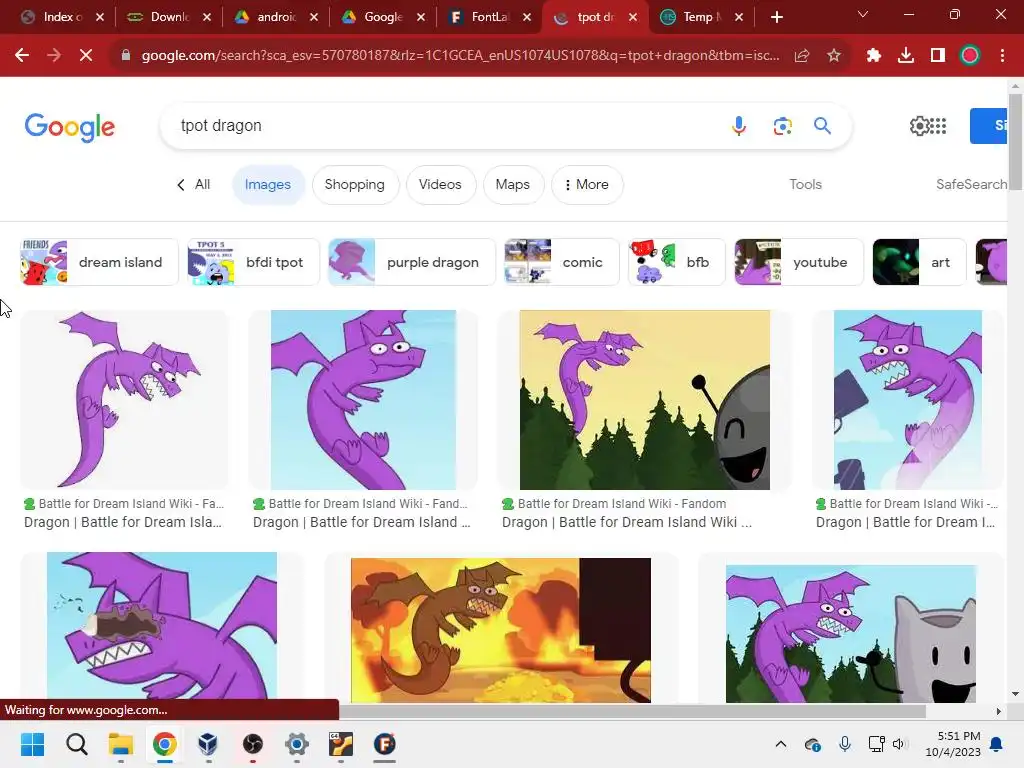1024x768 pixels.
Task: Click the share page icon in address bar
Action: [802, 56]
